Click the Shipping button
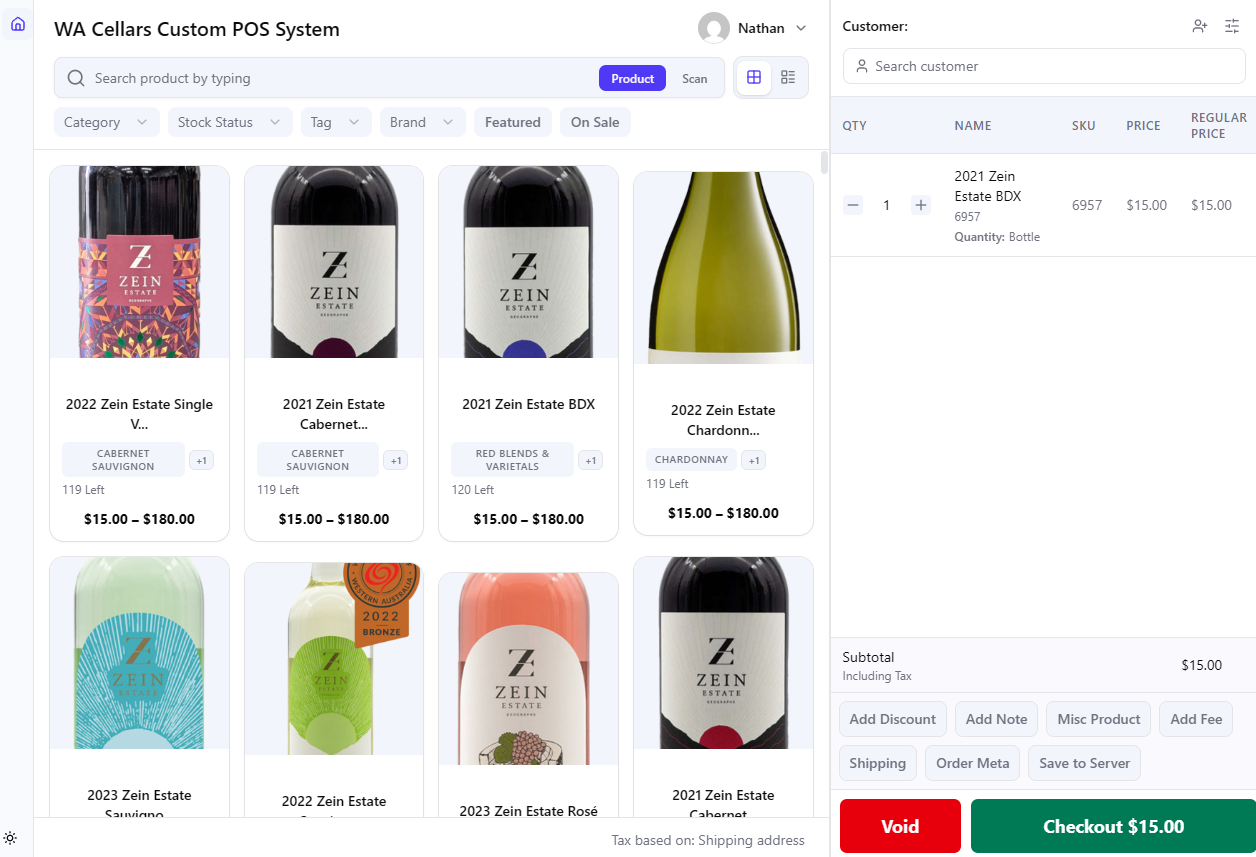The width and height of the screenshot is (1256, 857). [x=878, y=763]
